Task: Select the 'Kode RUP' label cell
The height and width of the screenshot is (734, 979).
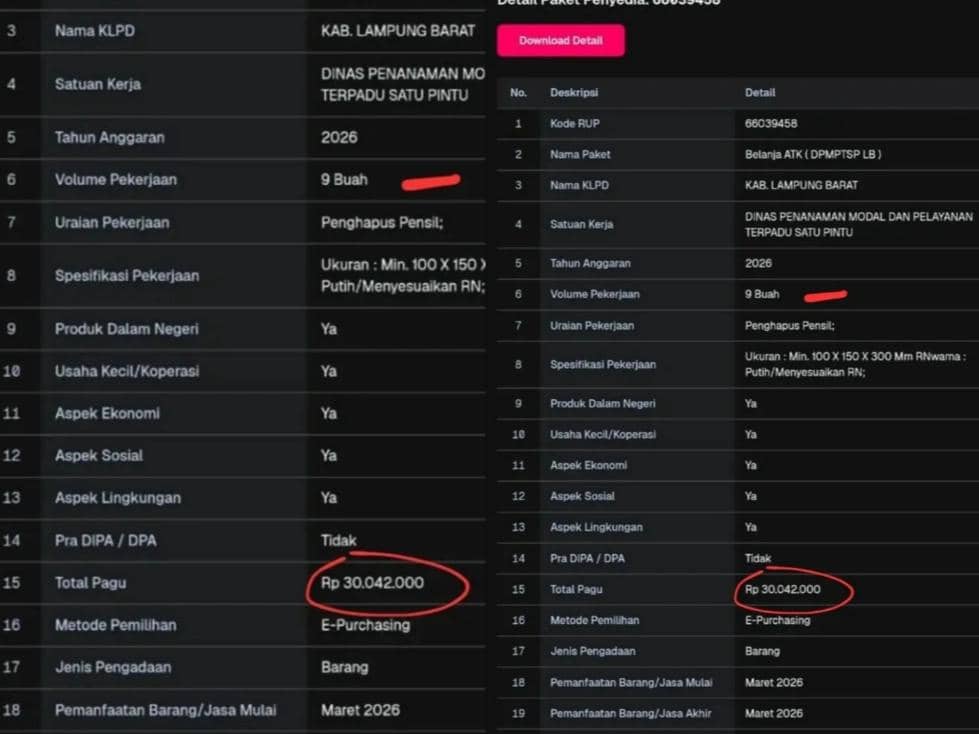Action: pos(574,124)
